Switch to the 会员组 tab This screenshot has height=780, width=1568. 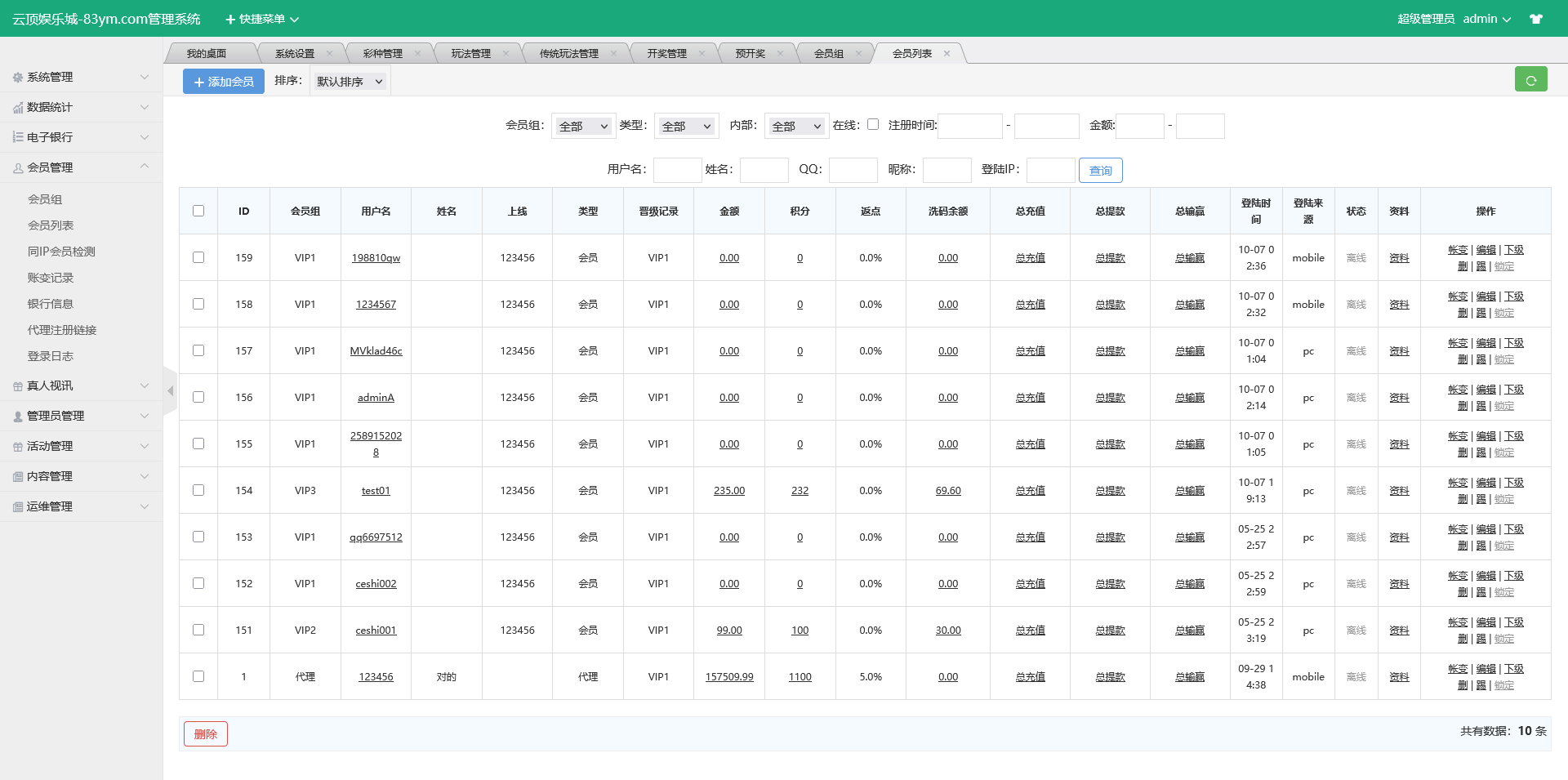tap(829, 53)
